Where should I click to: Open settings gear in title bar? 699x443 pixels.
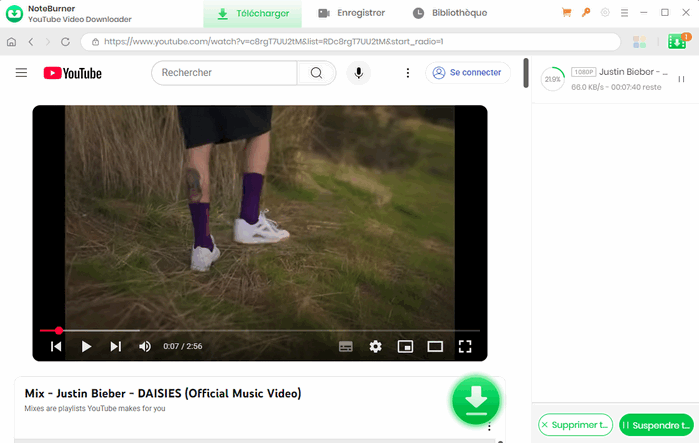click(605, 12)
